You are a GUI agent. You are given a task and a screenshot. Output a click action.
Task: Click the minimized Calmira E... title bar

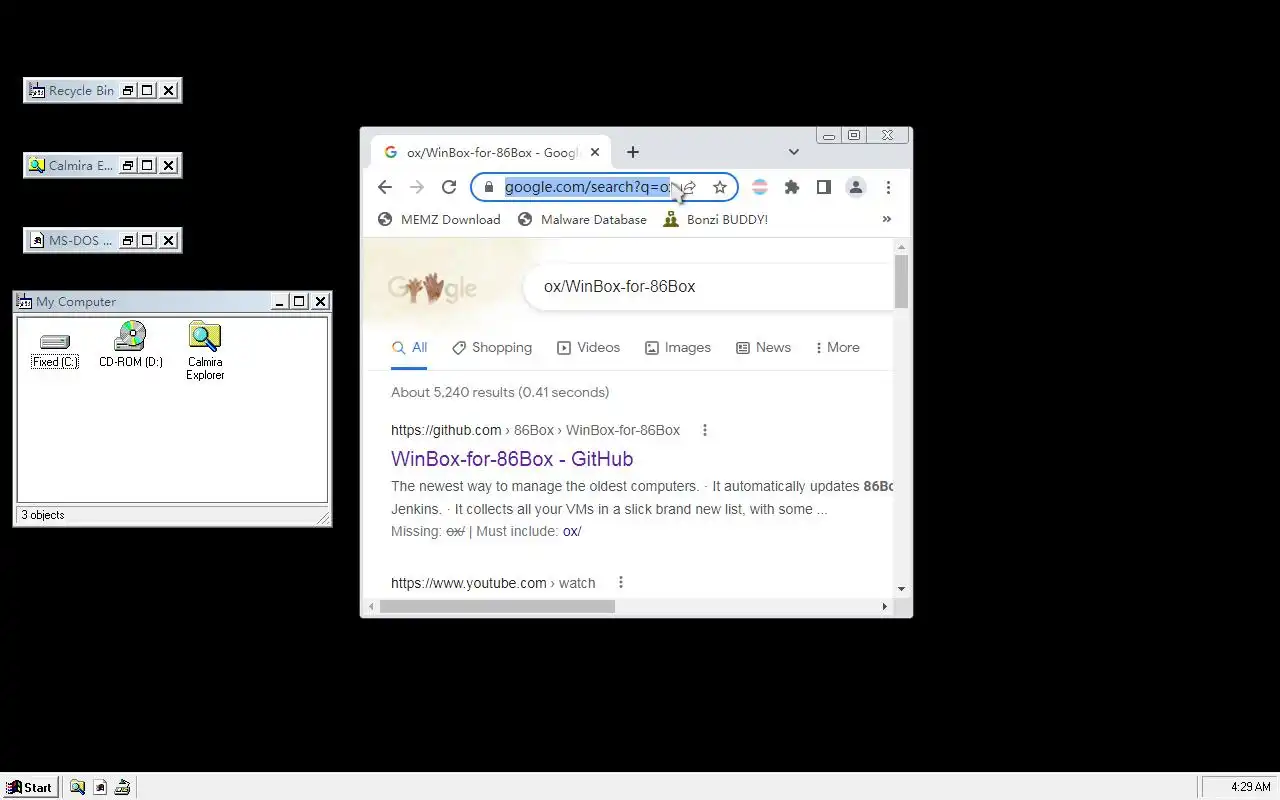point(81,165)
